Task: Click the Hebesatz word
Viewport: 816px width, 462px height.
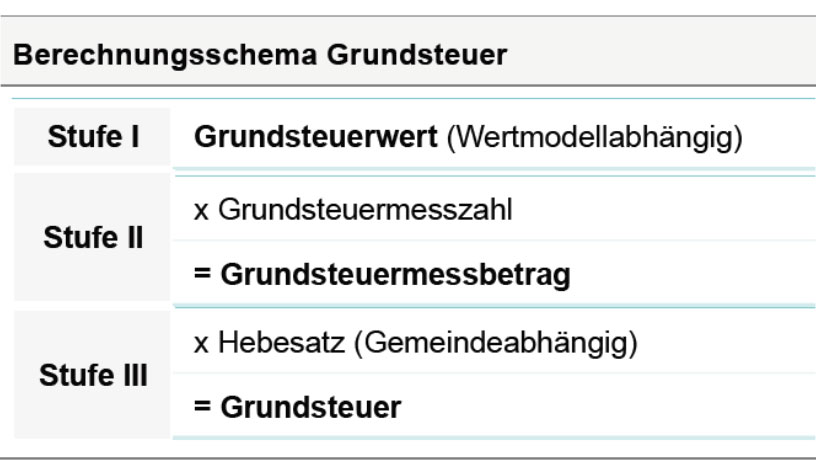Action: pyautogui.click(x=282, y=343)
